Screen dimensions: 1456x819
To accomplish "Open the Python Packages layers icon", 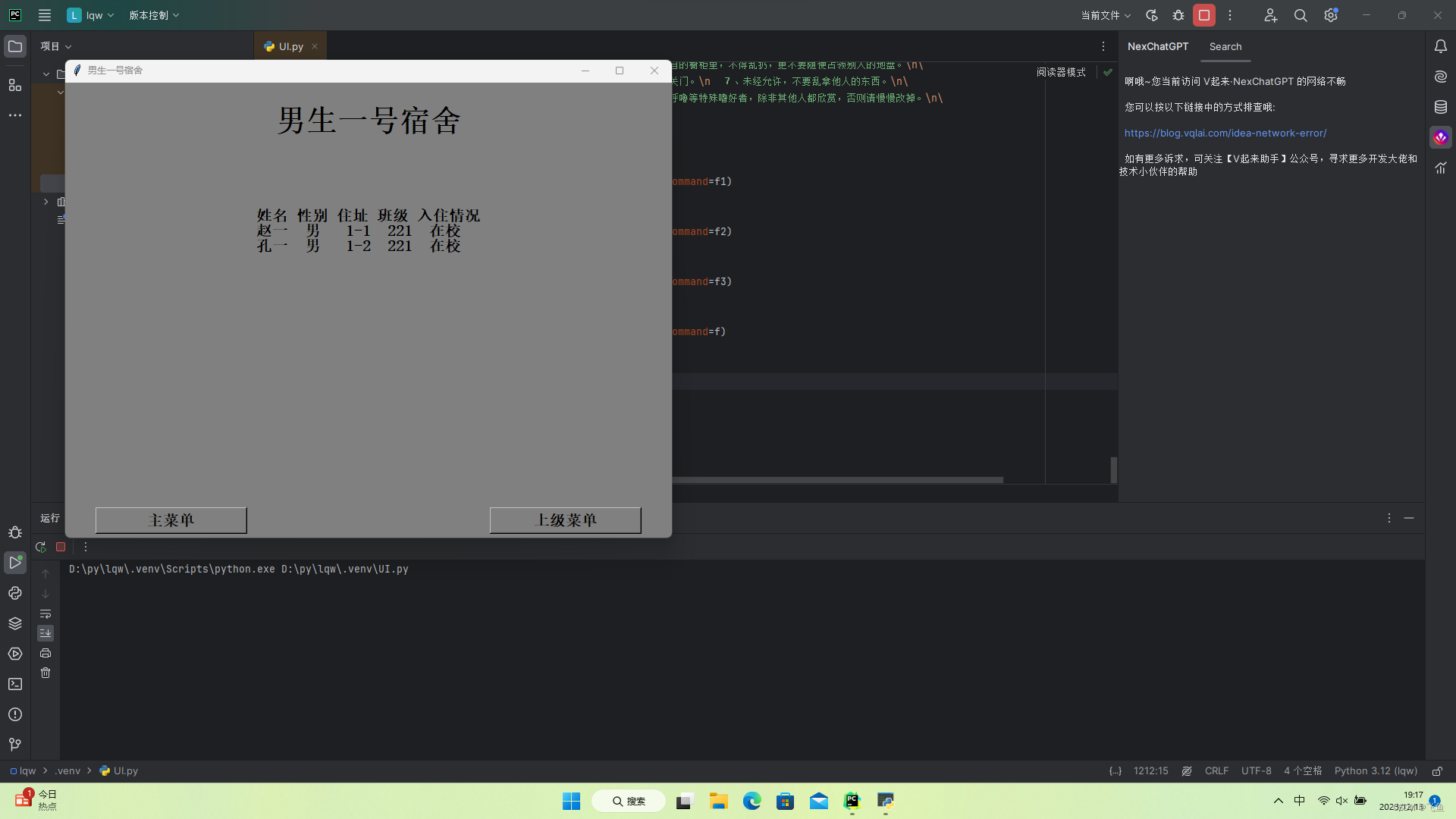I will pos(15,623).
